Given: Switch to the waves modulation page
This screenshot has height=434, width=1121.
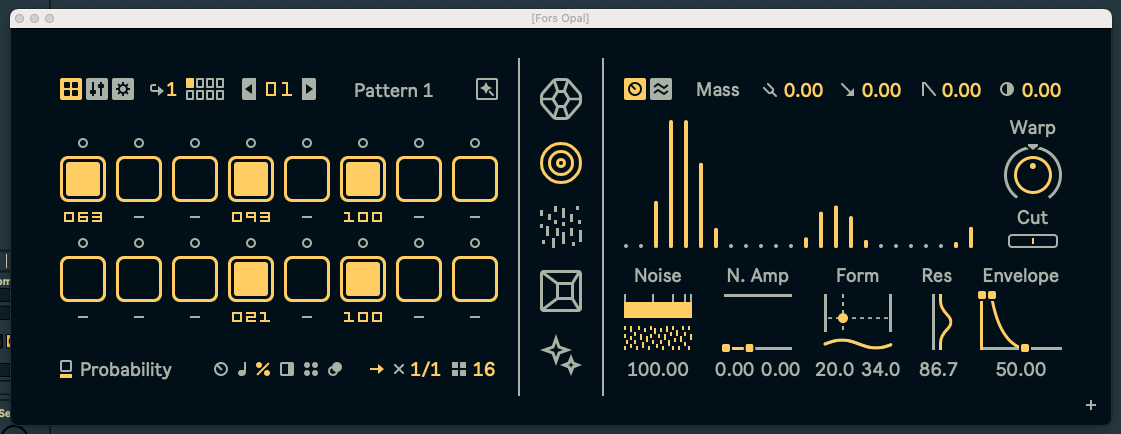Looking at the screenshot, I should coord(661,89).
